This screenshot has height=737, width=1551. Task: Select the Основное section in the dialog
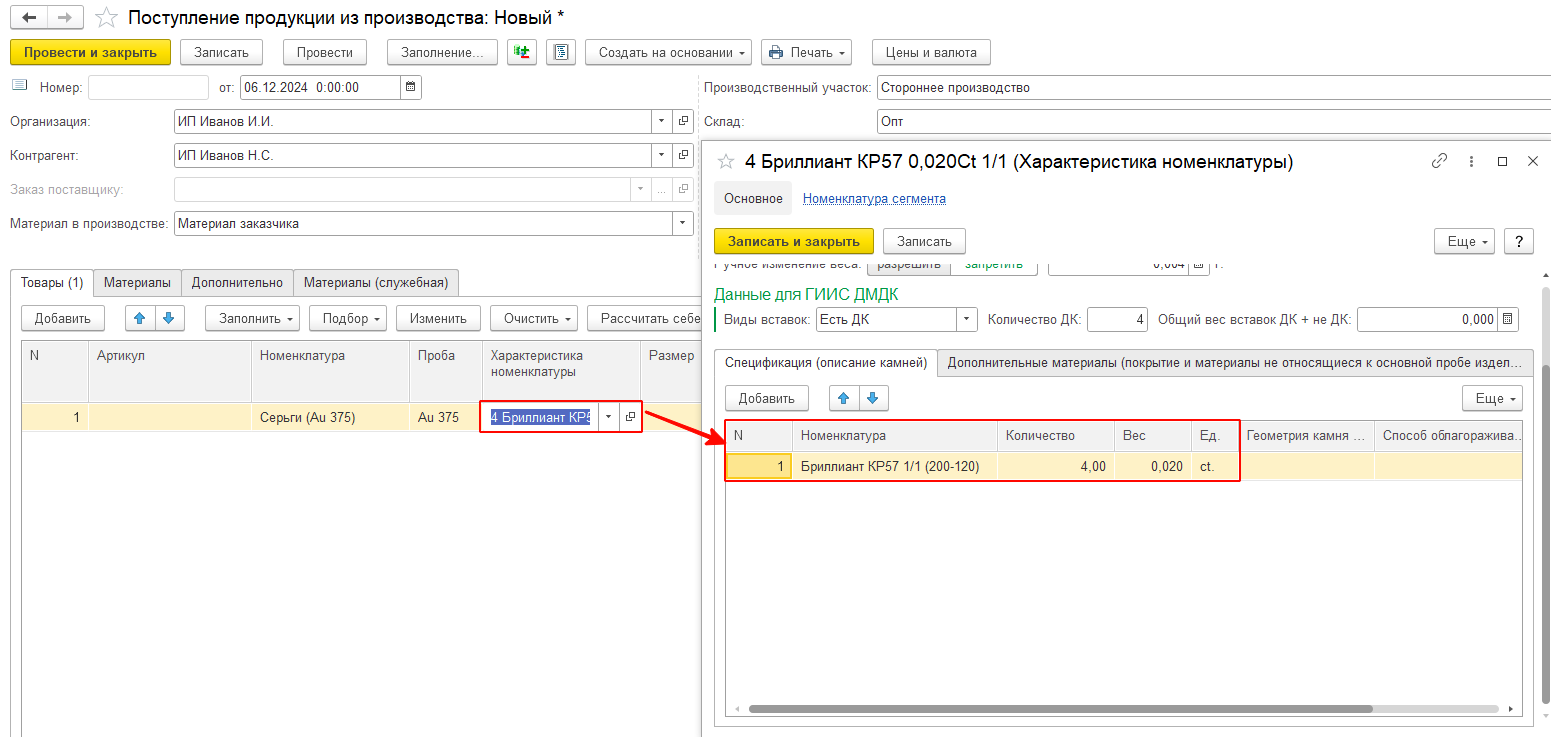click(753, 198)
